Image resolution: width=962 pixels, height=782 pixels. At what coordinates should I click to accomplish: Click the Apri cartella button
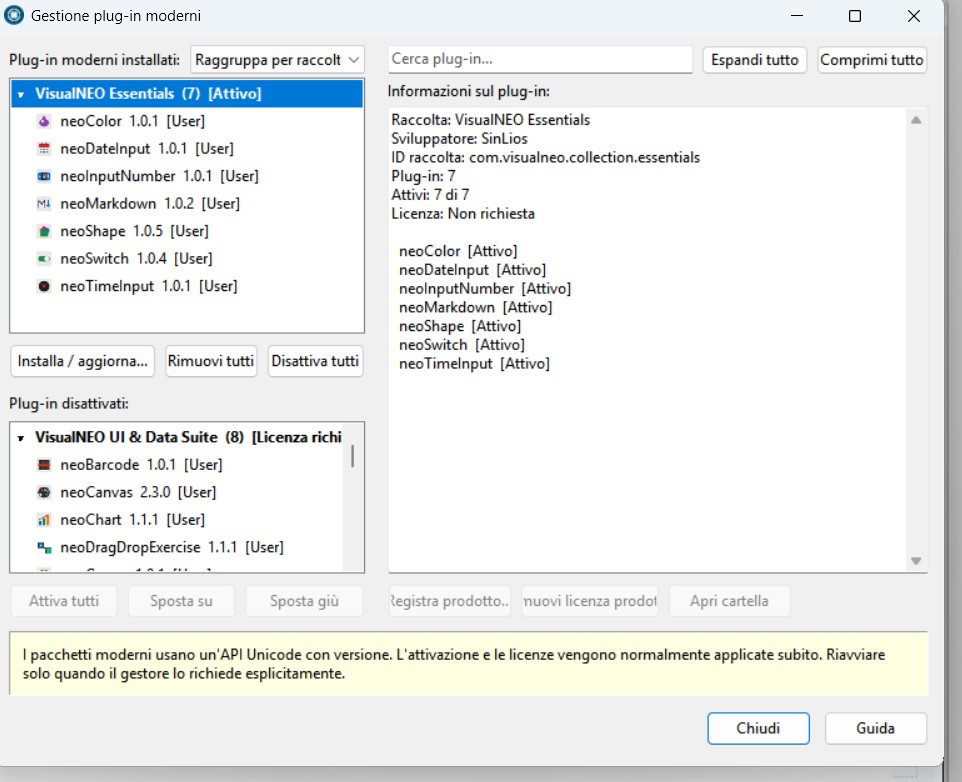[729, 601]
